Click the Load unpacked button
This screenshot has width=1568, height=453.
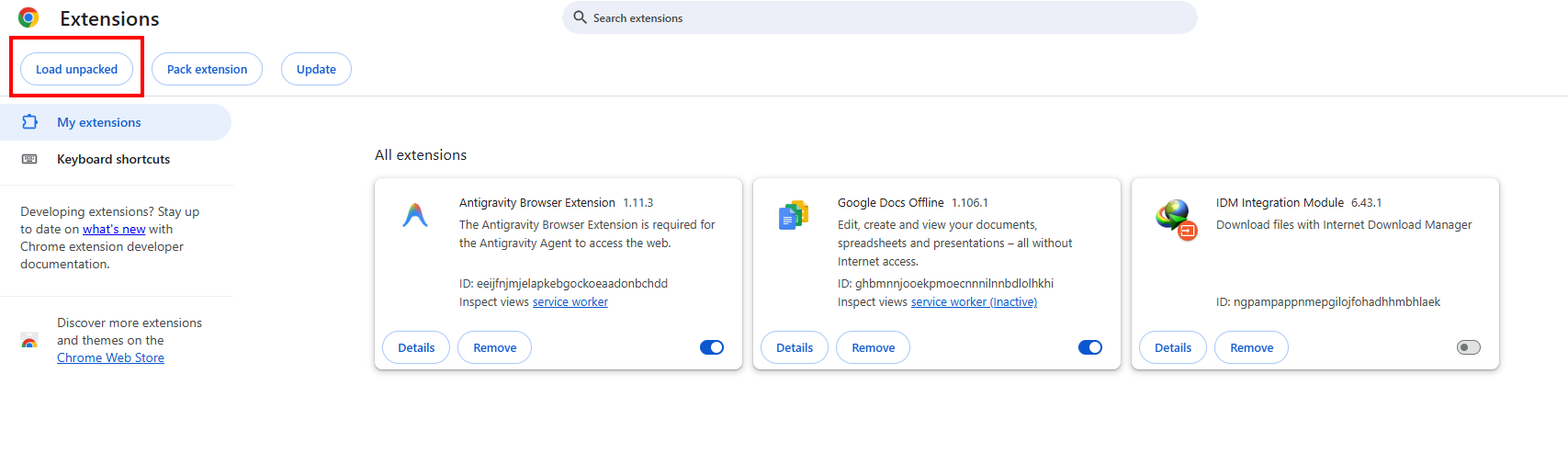pyautogui.click(x=77, y=69)
